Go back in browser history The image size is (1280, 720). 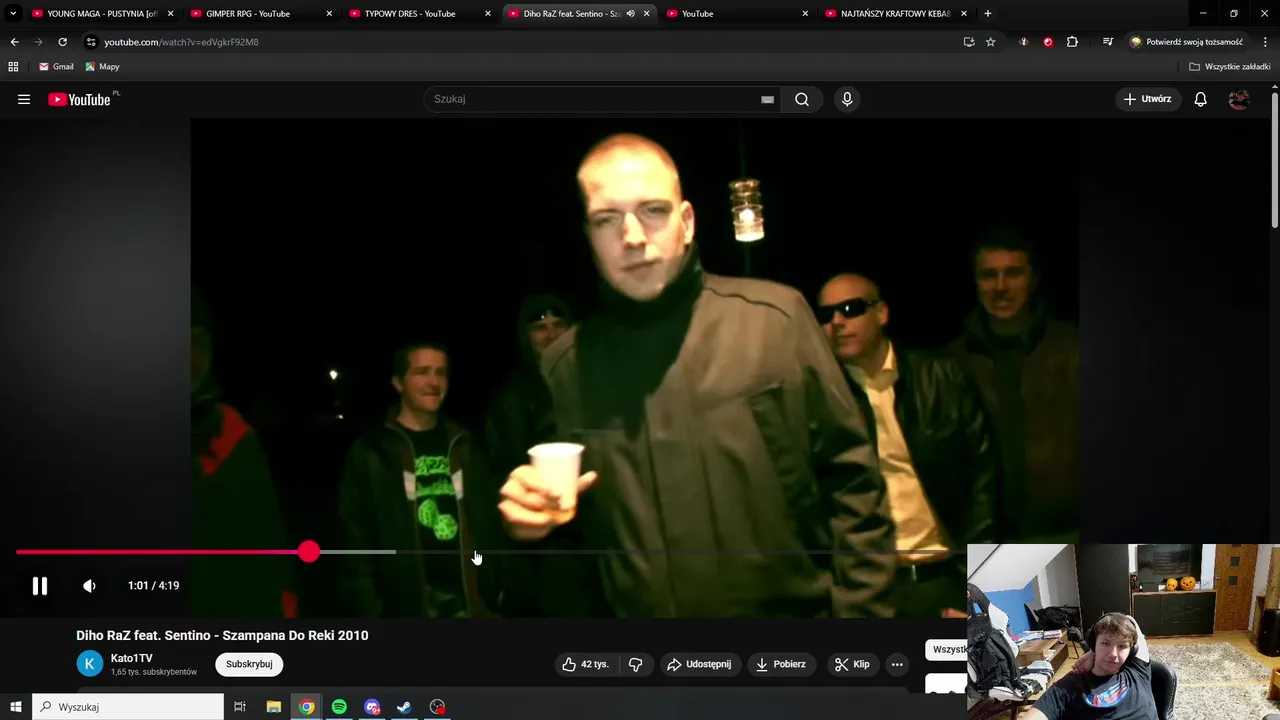click(x=14, y=42)
